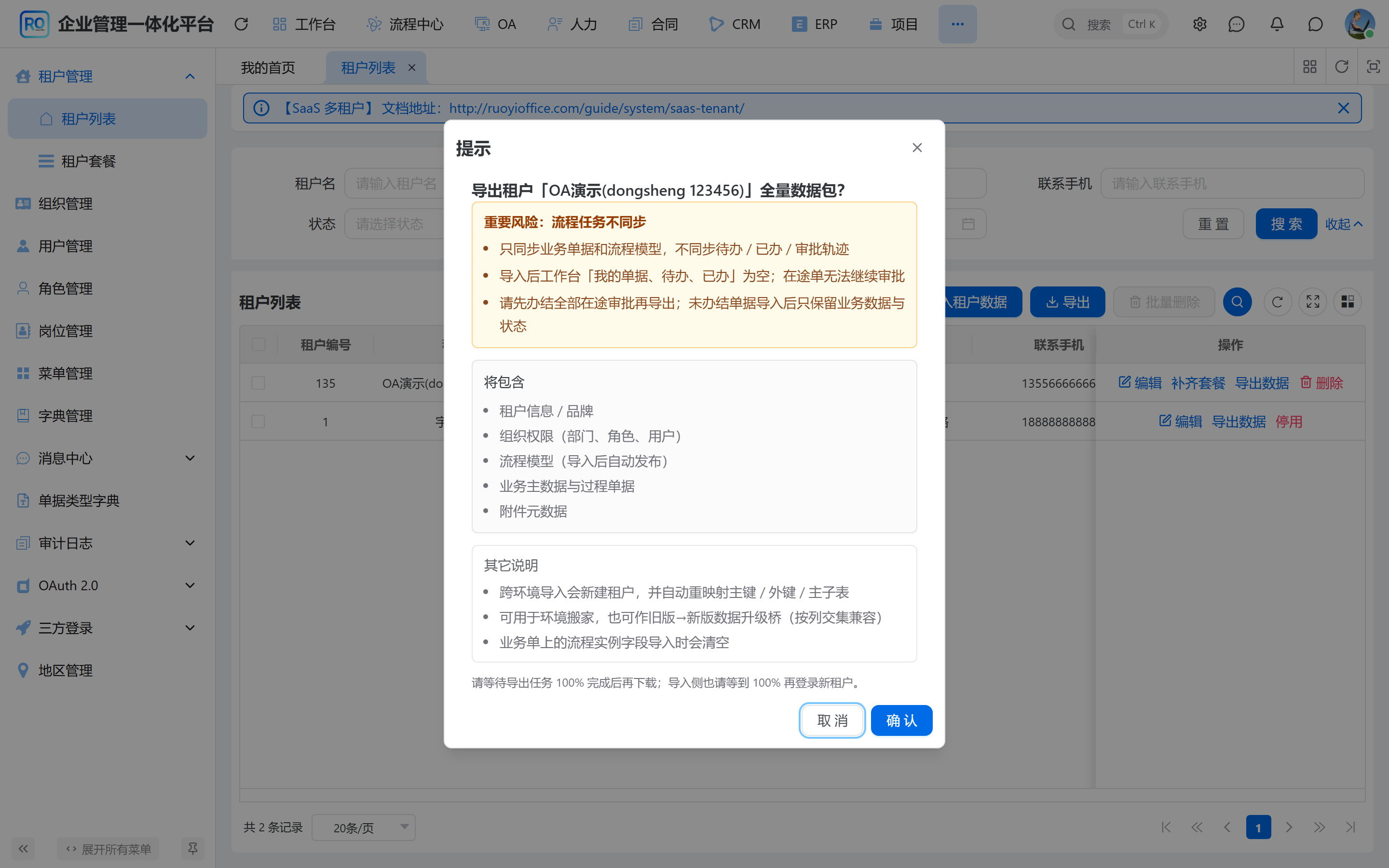The height and width of the screenshot is (868, 1389).
Task: Open the plain speech bubble icon
Action: 1315,24
